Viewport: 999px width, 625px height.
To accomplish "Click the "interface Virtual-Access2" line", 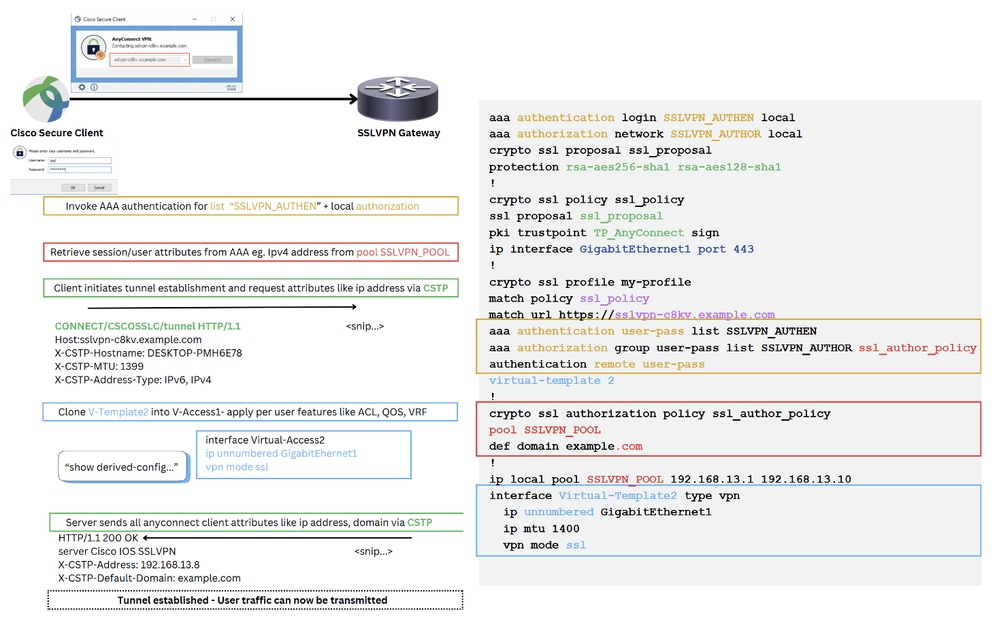I will coord(265,440).
